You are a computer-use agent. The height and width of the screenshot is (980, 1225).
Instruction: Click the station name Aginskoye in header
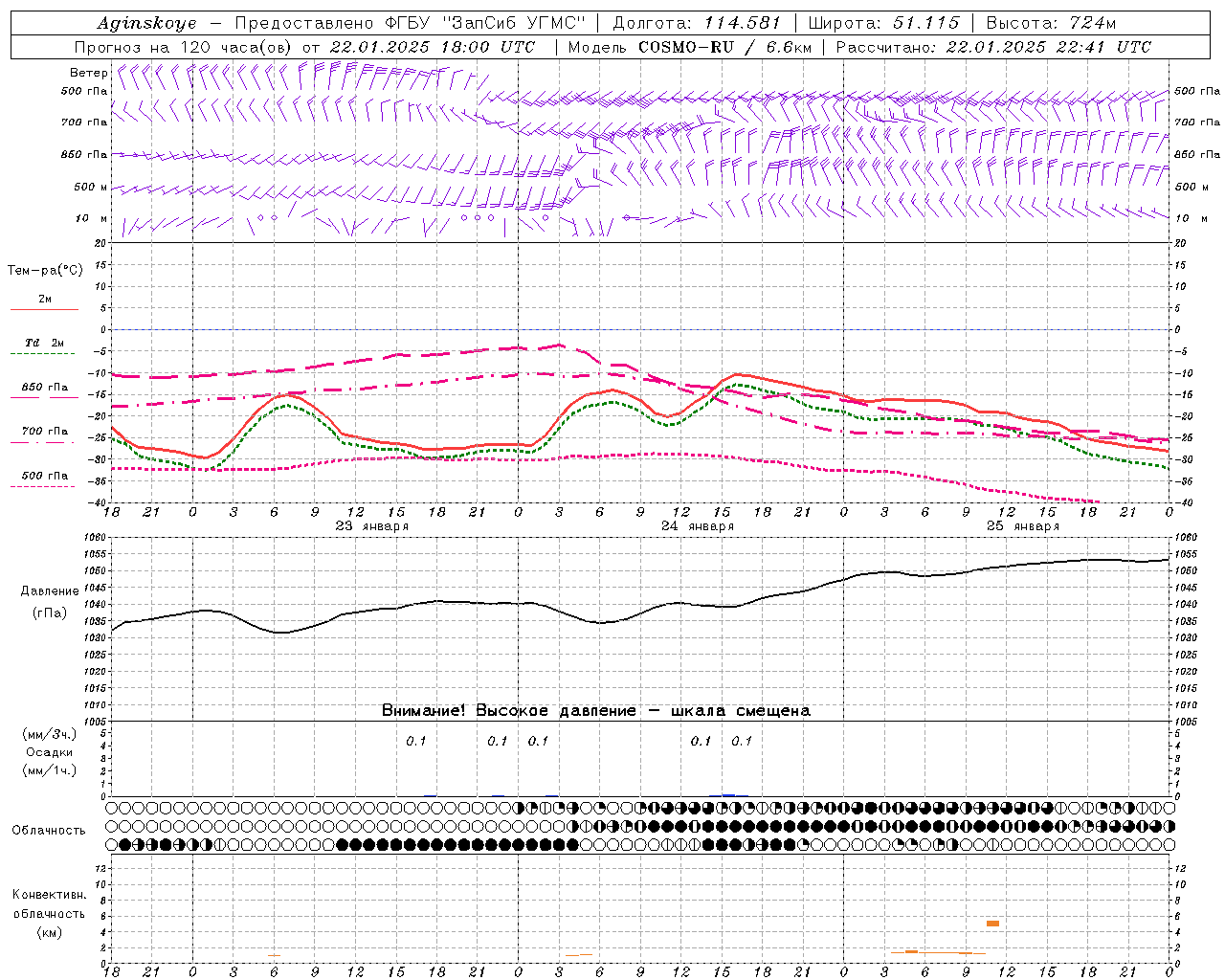(146, 23)
